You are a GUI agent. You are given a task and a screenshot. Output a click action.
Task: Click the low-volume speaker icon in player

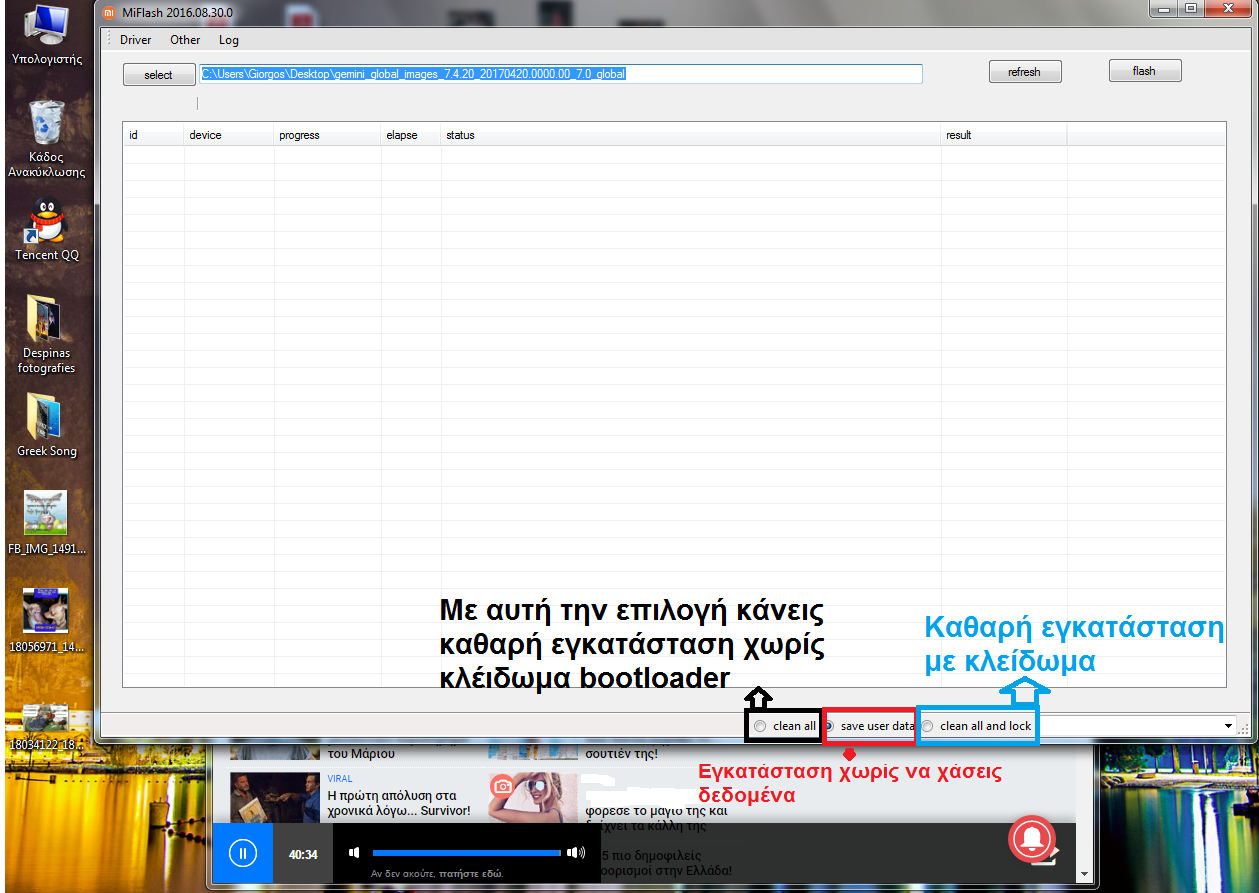[353, 853]
